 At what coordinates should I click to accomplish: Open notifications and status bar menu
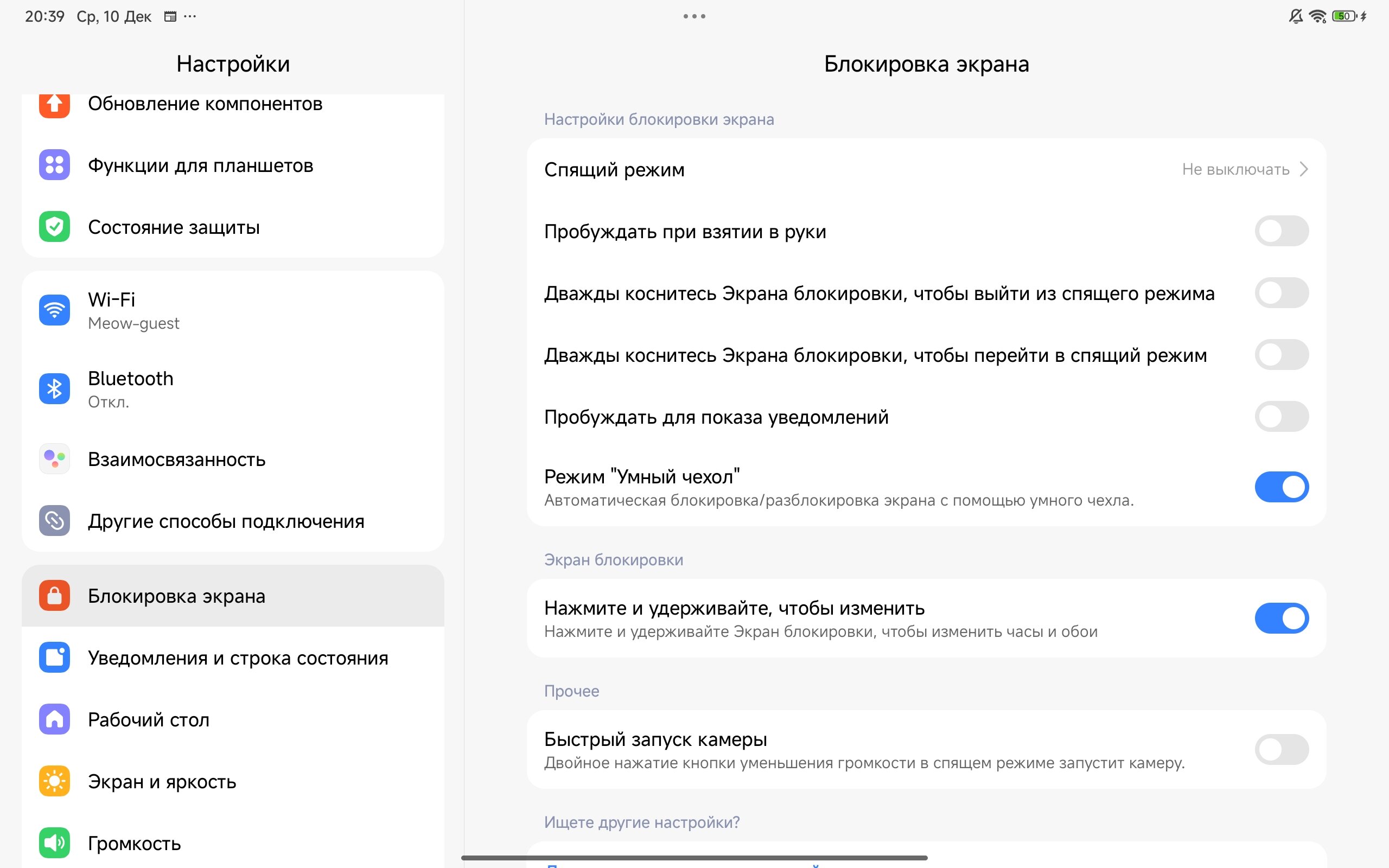click(x=238, y=658)
